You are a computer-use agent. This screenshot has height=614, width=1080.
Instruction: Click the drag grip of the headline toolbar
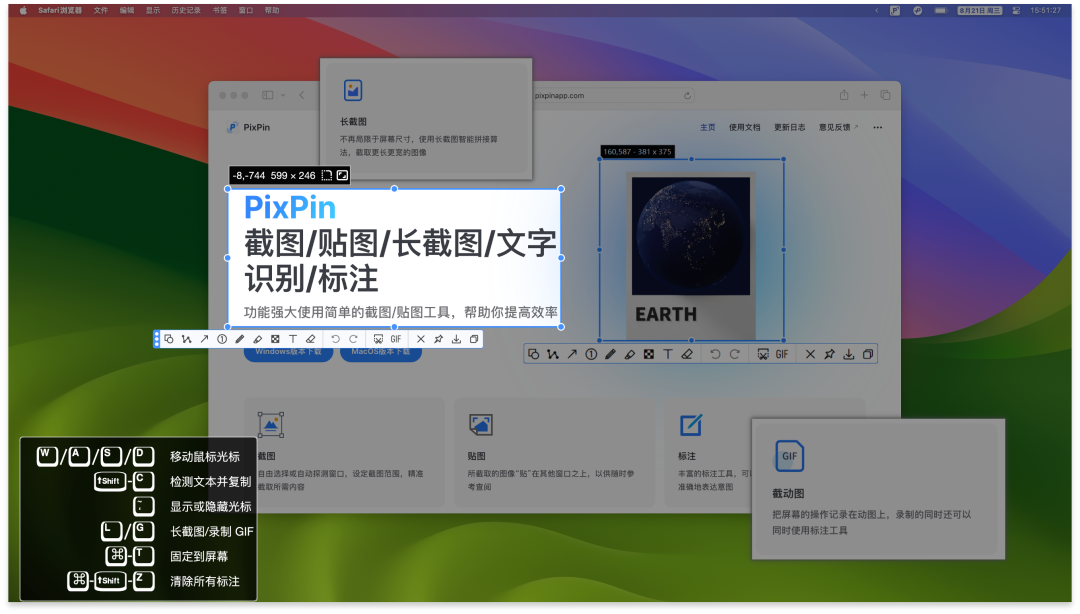coord(156,339)
